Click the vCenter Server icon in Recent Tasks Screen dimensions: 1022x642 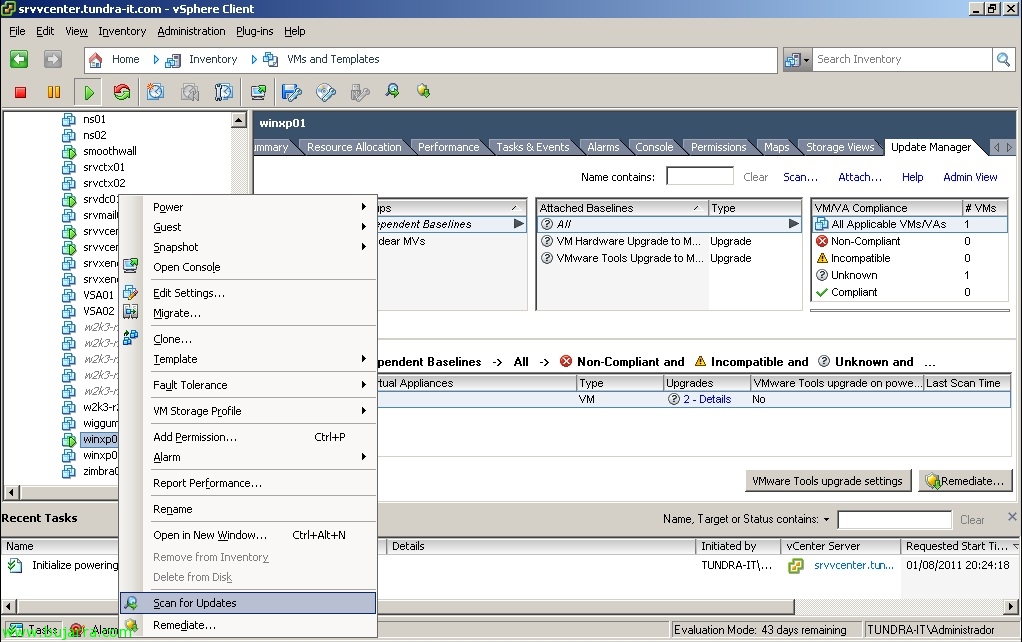coord(796,566)
